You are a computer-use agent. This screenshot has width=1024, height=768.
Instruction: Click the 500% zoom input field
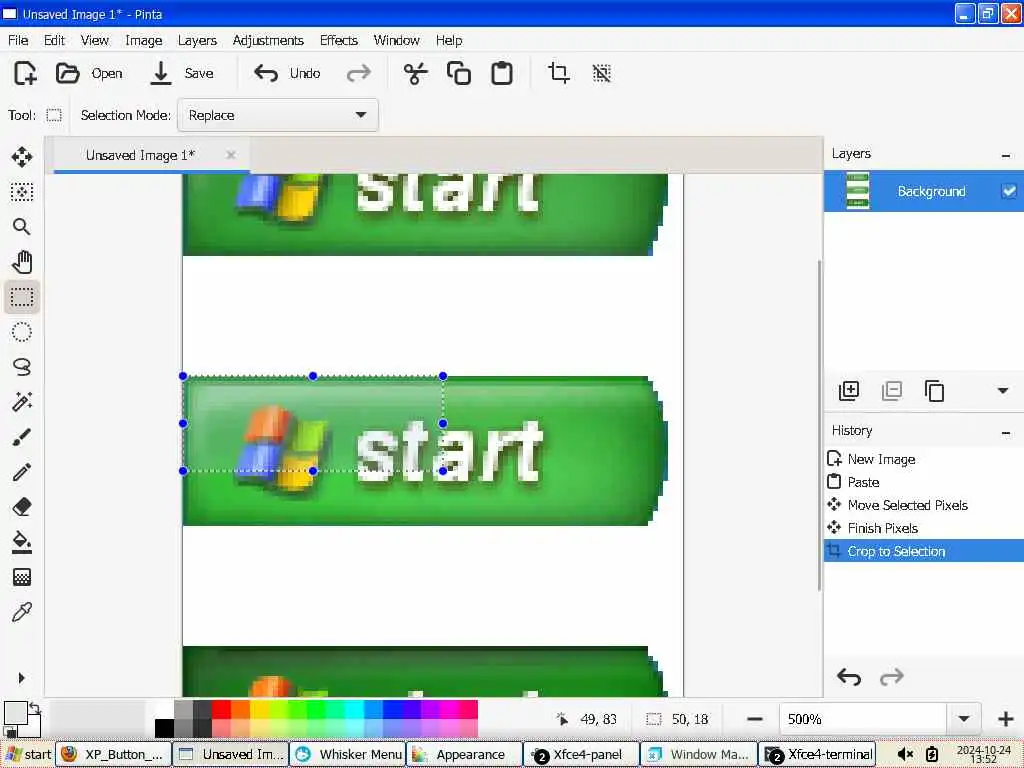point(863,719)
